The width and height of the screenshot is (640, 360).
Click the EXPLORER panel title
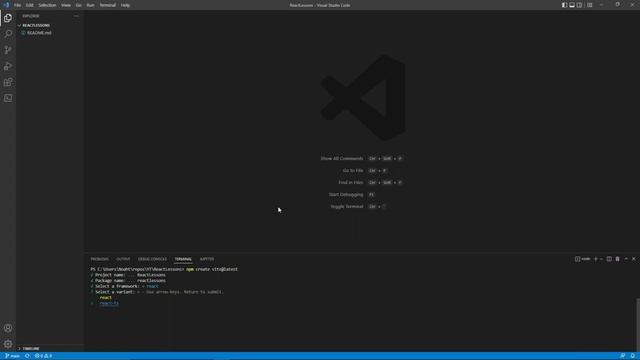point(31,16)
